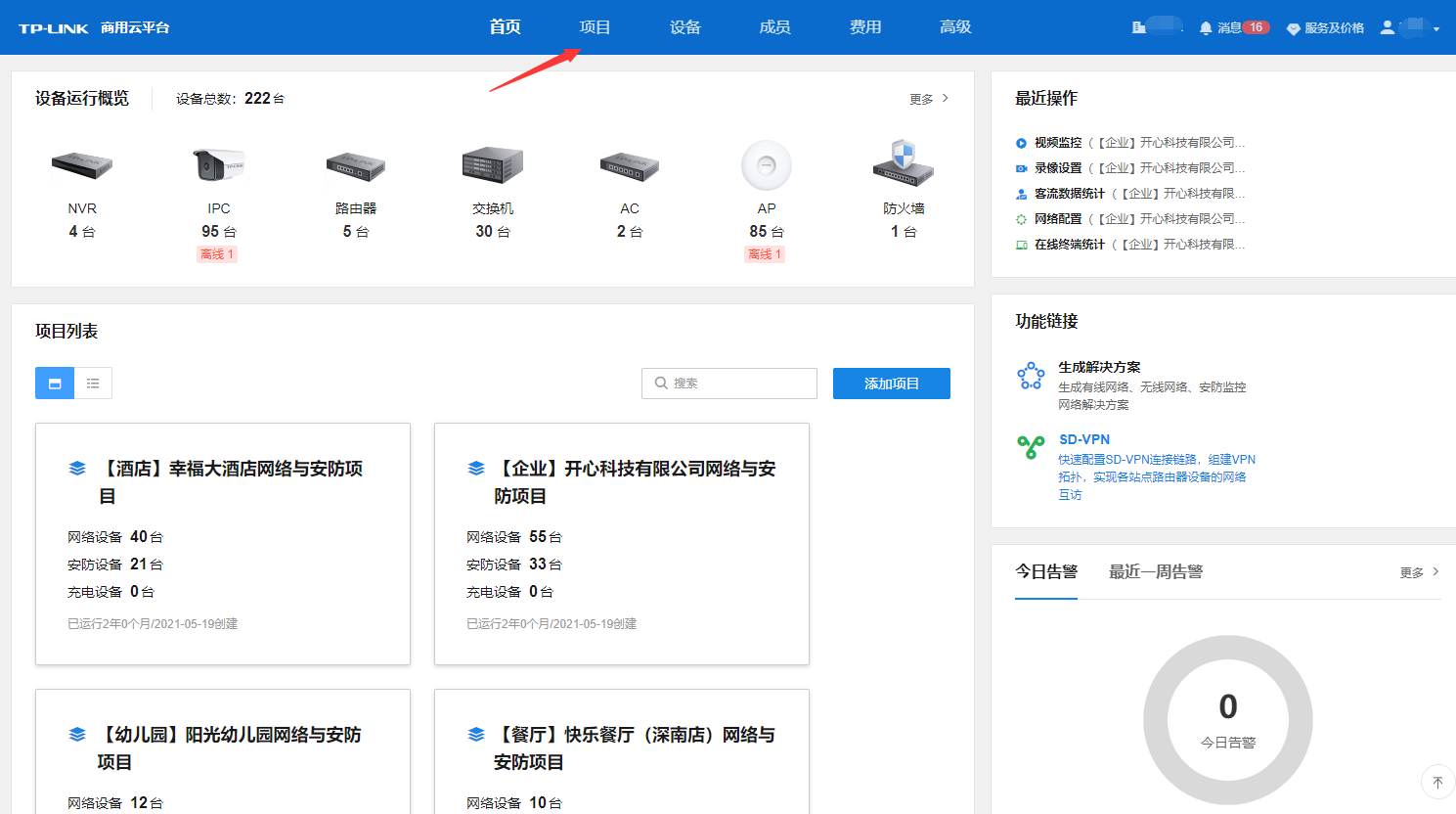Switch project list to card view
This screenshot has height=814, width=1456.
[54, 383]
